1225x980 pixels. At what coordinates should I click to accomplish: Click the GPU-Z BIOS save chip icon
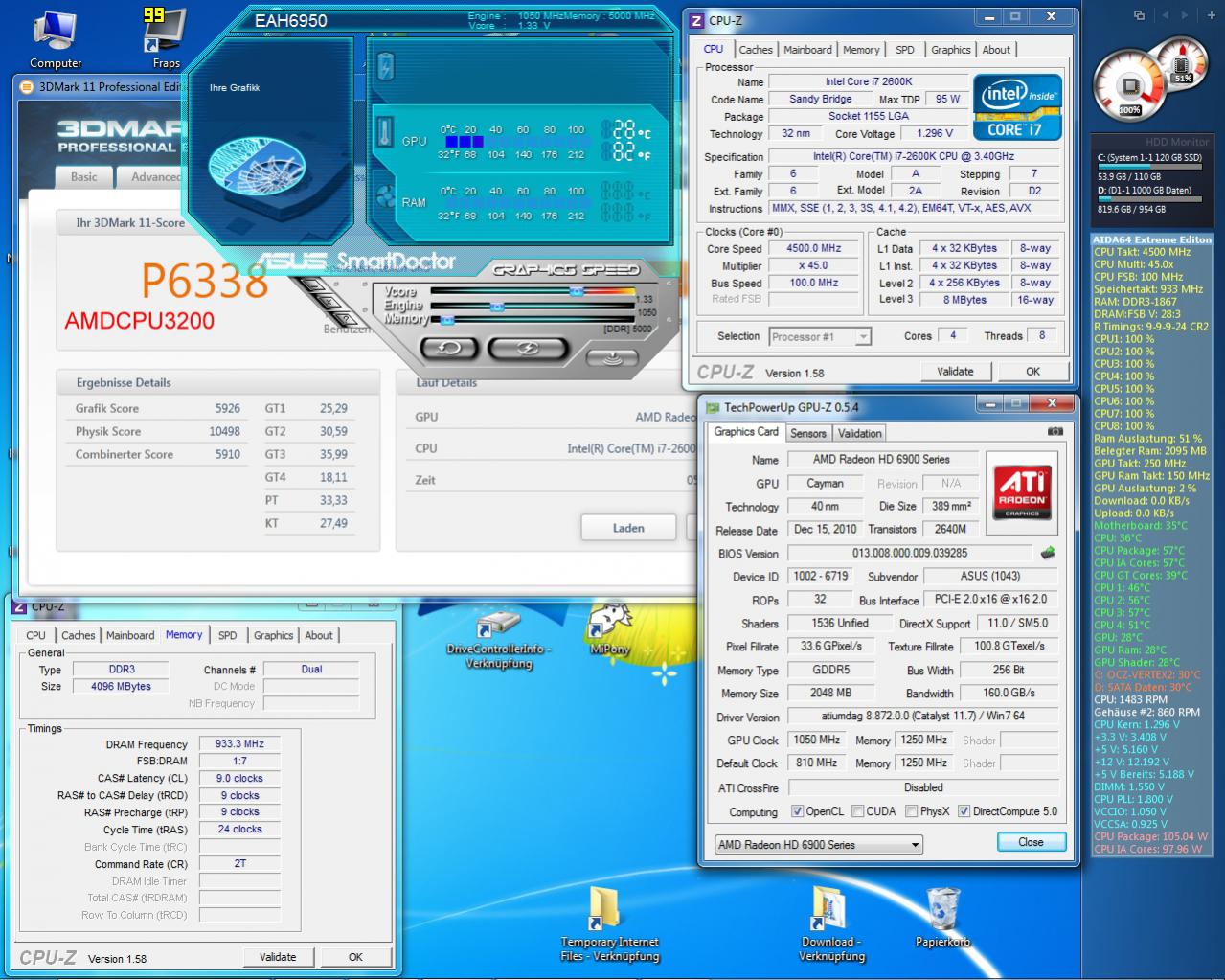pyautogui.click(x=1048, y=553)
